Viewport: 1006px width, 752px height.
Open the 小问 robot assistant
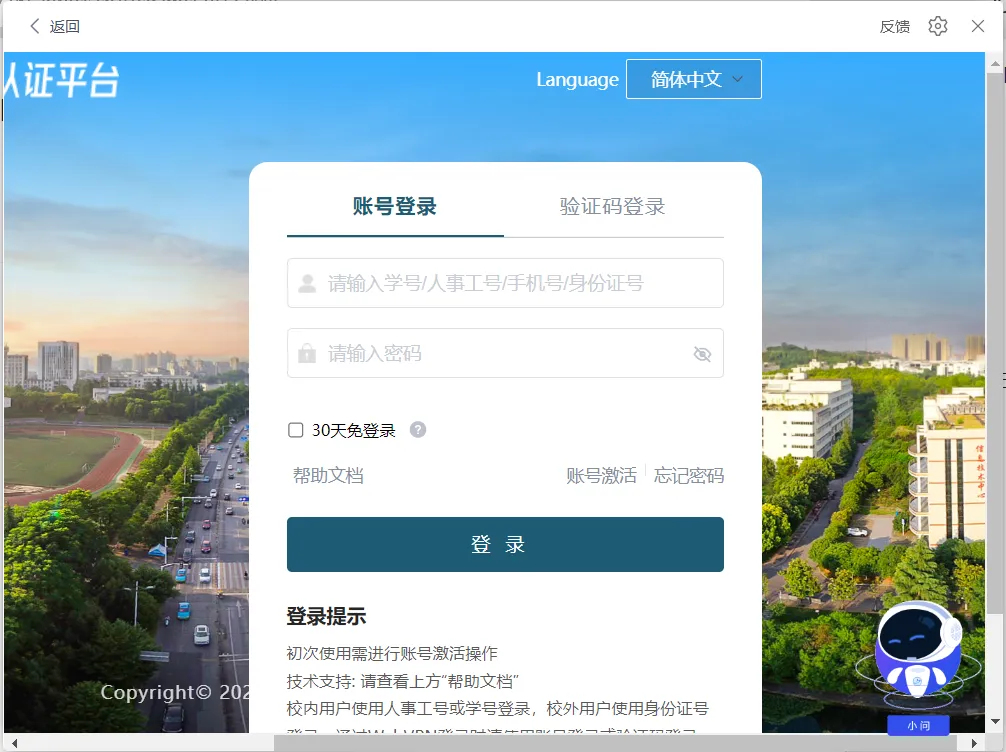point(918,667)
